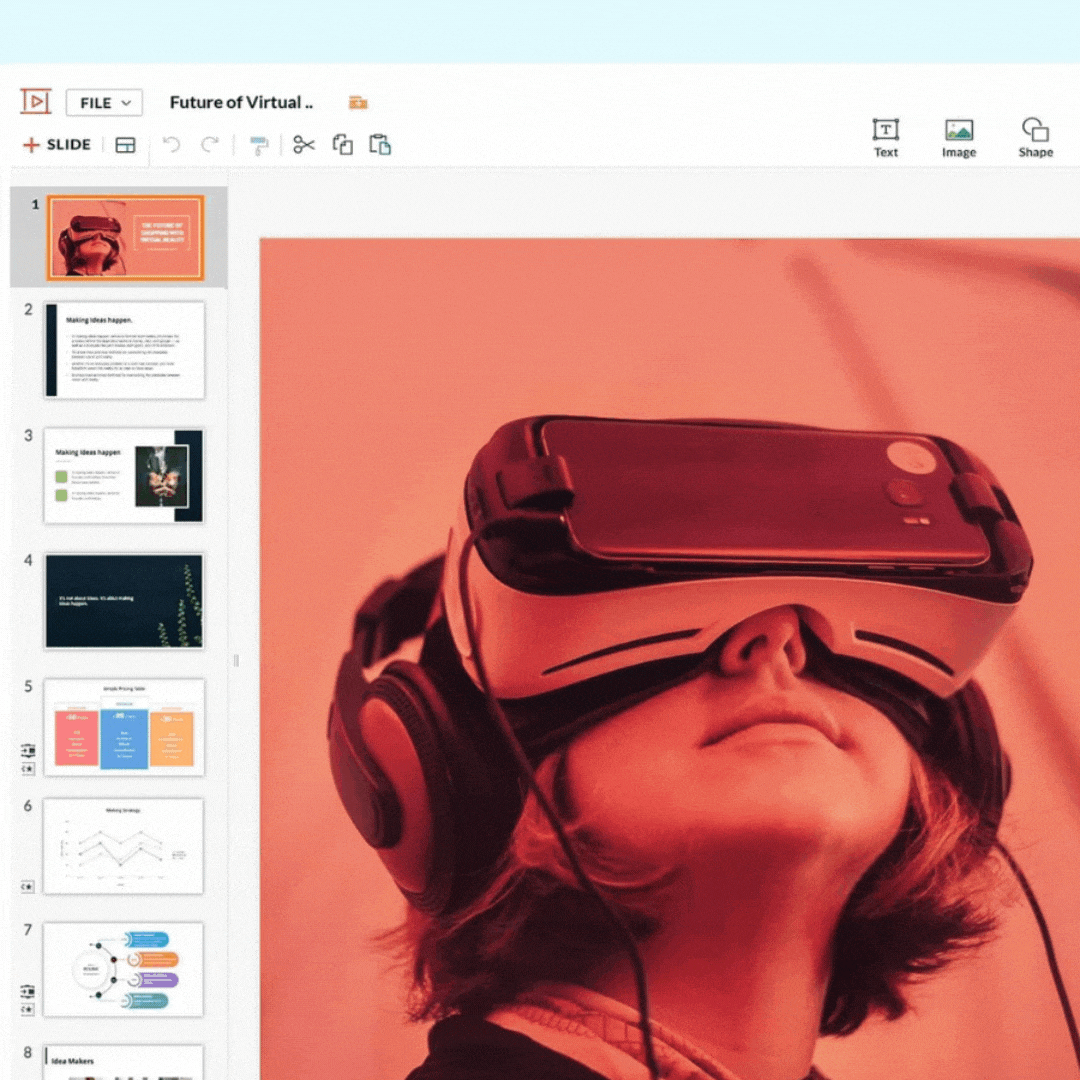The height and width of the screenshot is (1080, 1080).
Task: Insert a text box with the Text tool
Action: [886, 138]
